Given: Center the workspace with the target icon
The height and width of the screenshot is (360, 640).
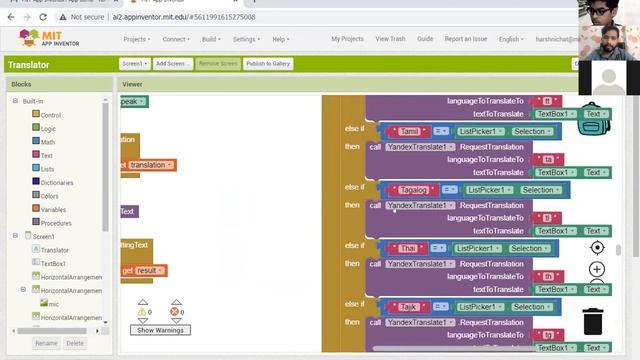Looking at the screenshot, I should pos(597,247).
